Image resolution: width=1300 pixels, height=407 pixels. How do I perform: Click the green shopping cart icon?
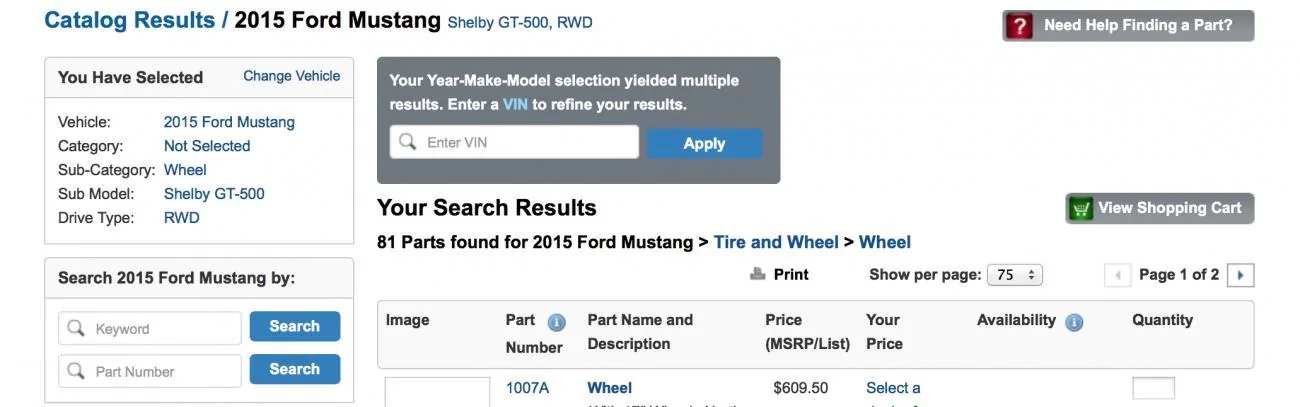tap(1081, 209)
